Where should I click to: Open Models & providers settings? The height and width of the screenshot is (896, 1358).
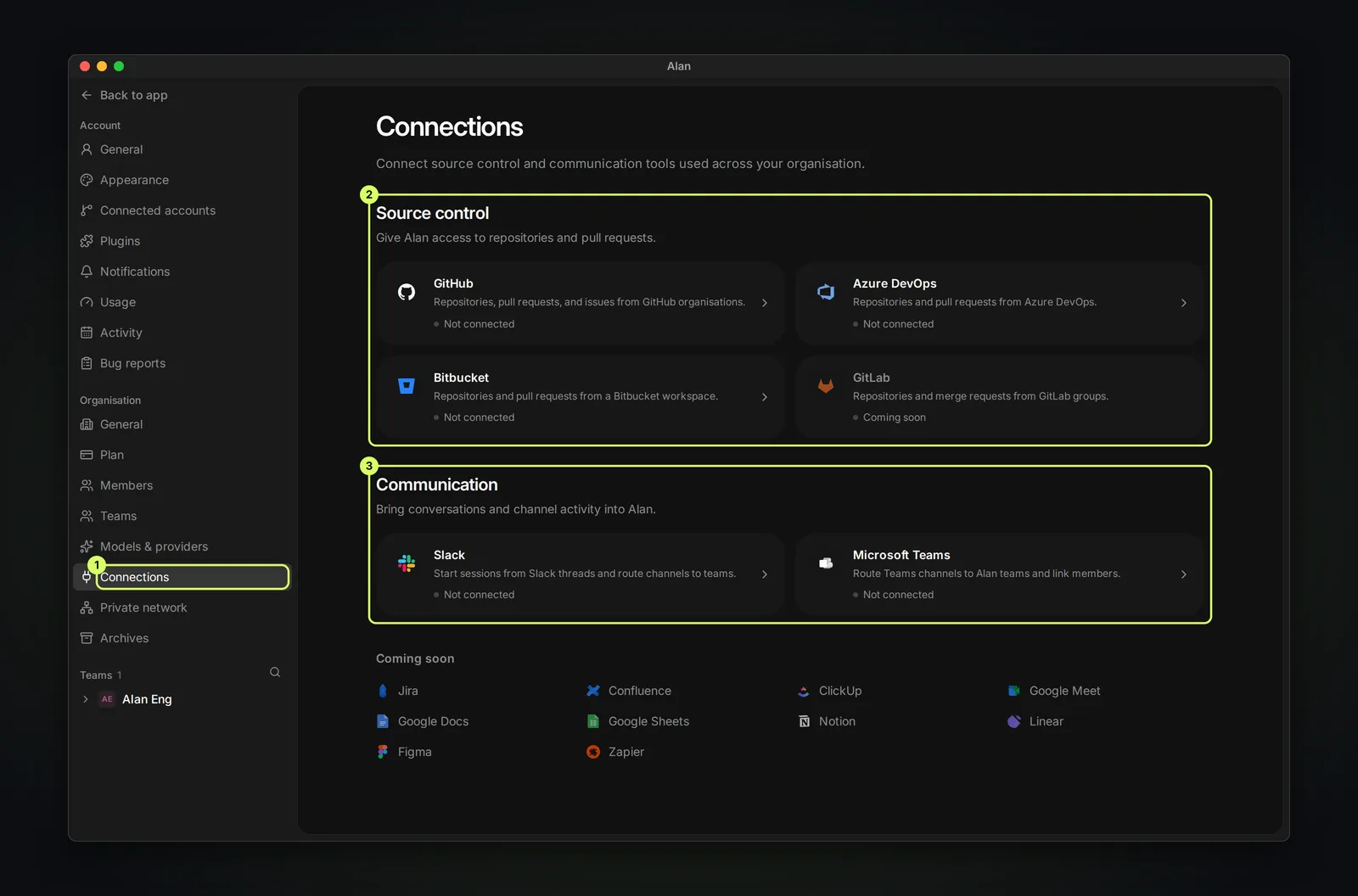pos(182,546)
